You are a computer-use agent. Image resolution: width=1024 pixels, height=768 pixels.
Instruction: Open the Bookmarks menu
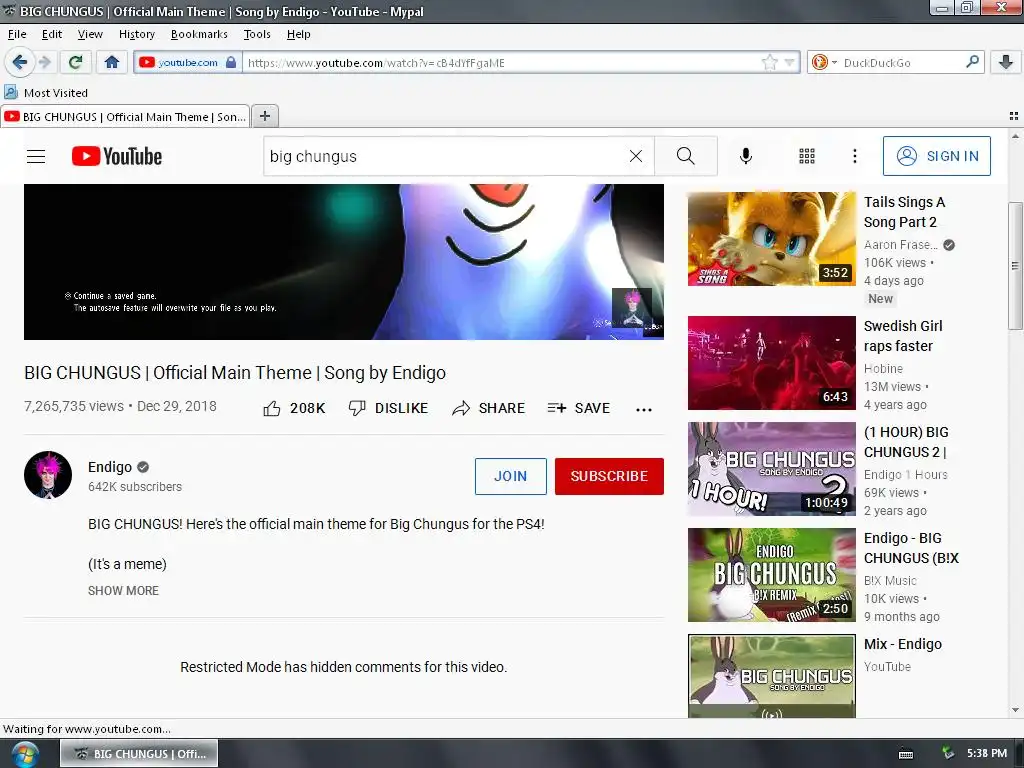[199, 34]
